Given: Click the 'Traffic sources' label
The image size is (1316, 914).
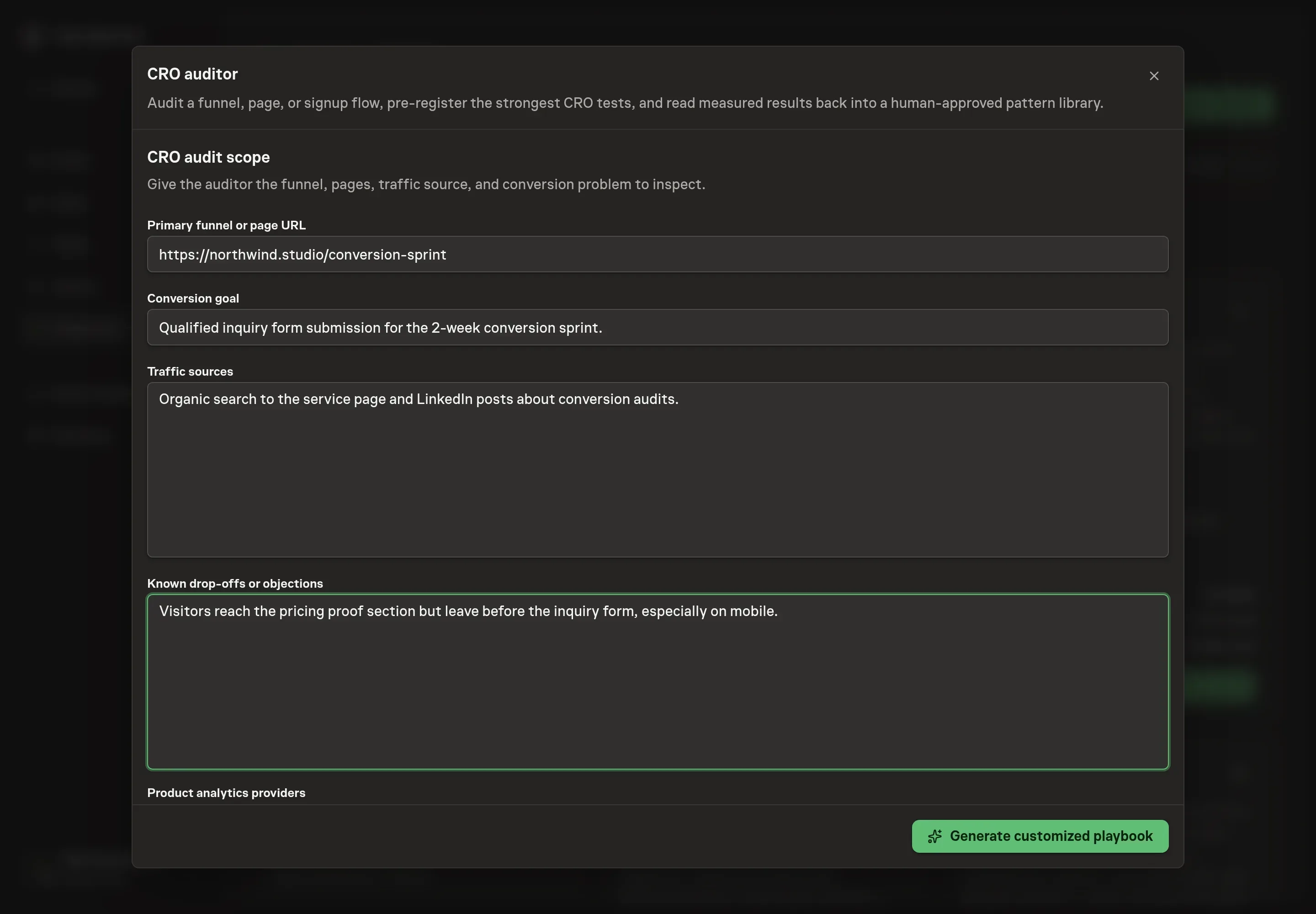Looking at the screenshot, I should (x=190, y=371).
